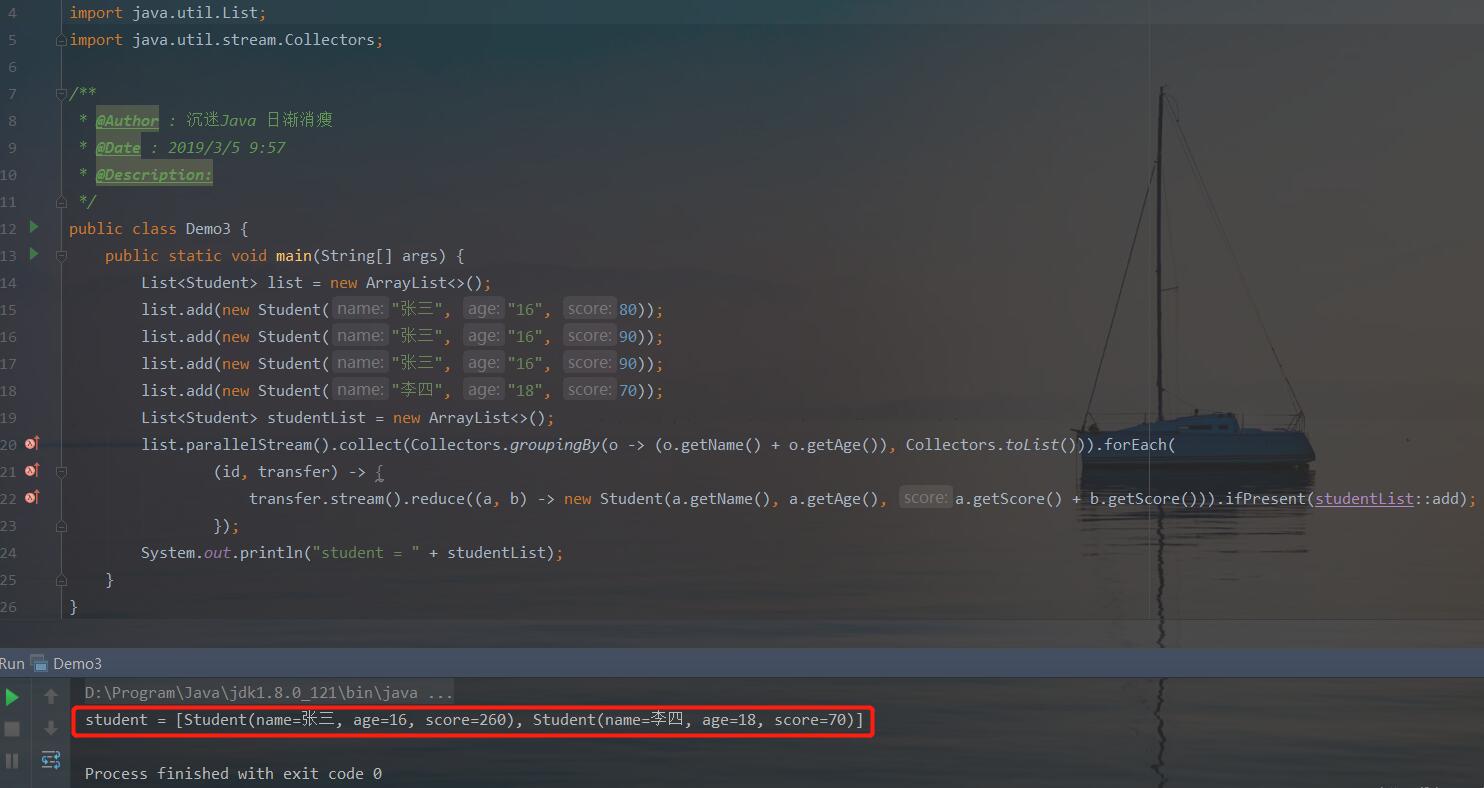Run the Demo3 class from line 12 gutter

click(x=33, y=228)
